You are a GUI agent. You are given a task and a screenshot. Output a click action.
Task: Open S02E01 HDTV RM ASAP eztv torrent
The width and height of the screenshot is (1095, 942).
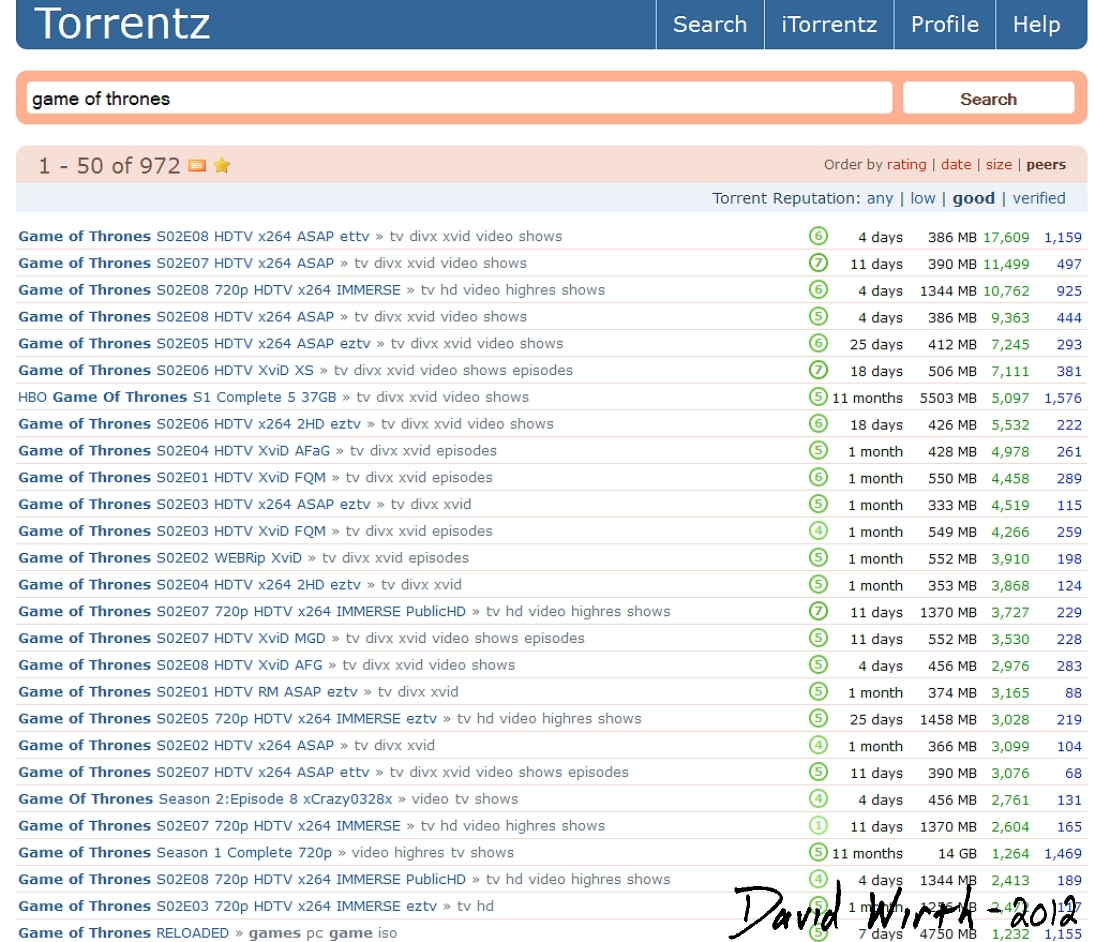click(188, 691)
